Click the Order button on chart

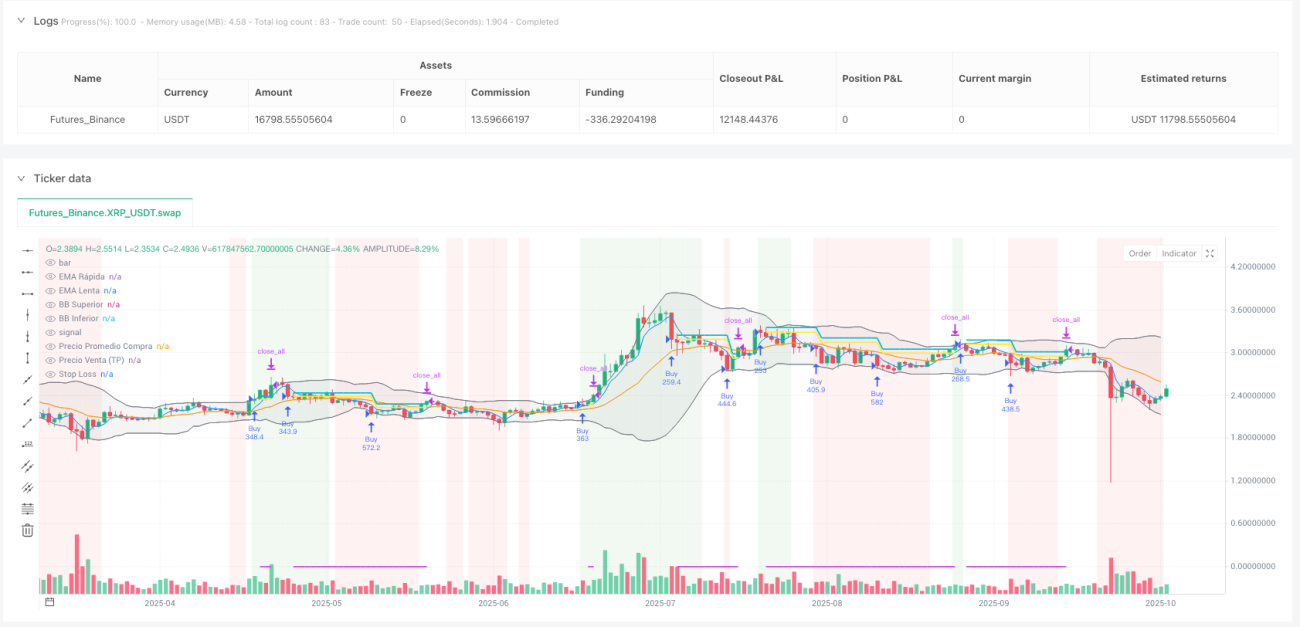tap(1140, 253)
